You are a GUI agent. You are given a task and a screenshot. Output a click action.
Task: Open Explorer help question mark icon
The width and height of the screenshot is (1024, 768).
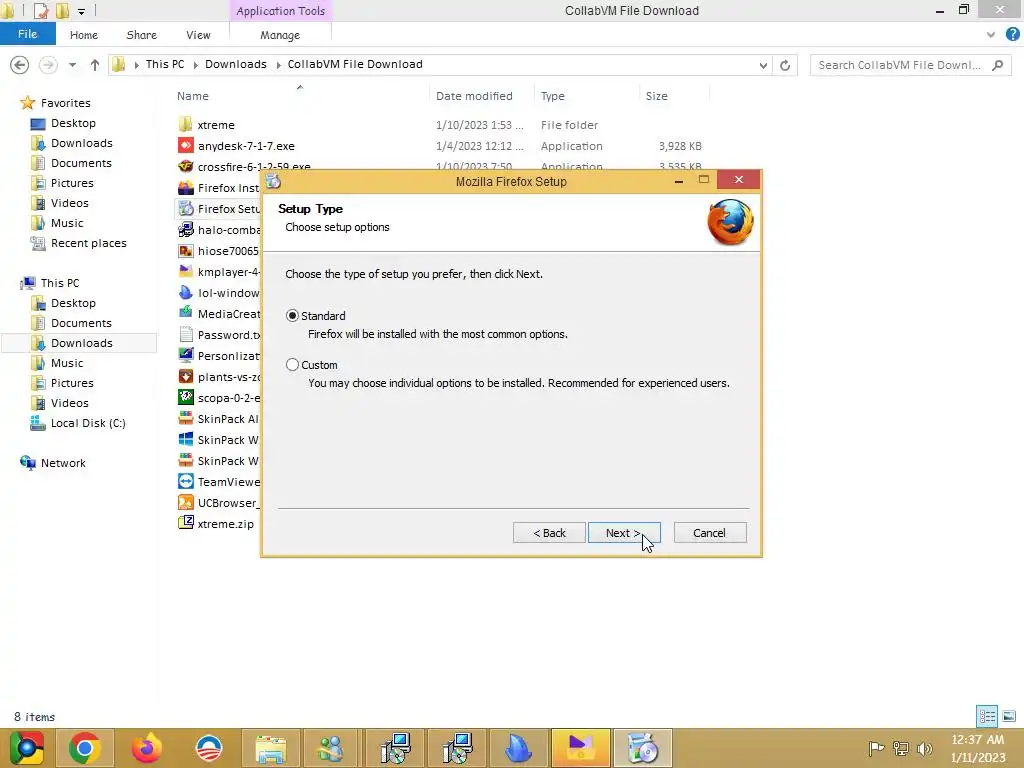(x=1012, y=35)
